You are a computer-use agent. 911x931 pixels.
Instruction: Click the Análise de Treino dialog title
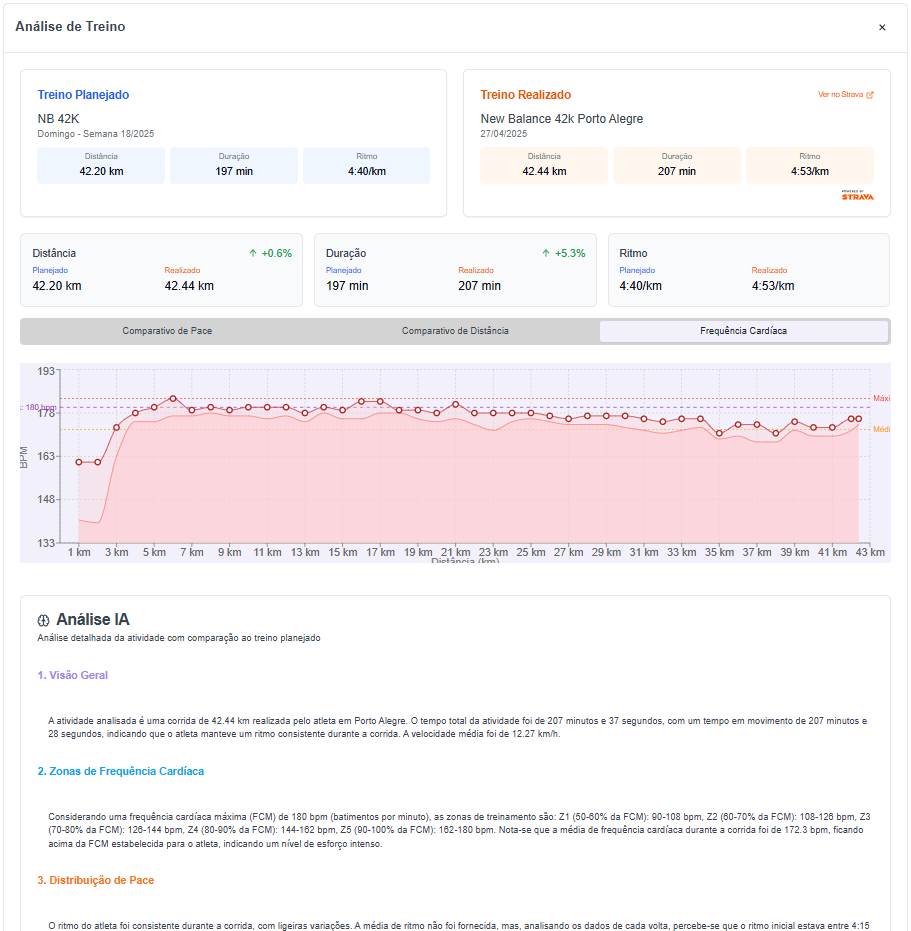click(x=70, y=27)
